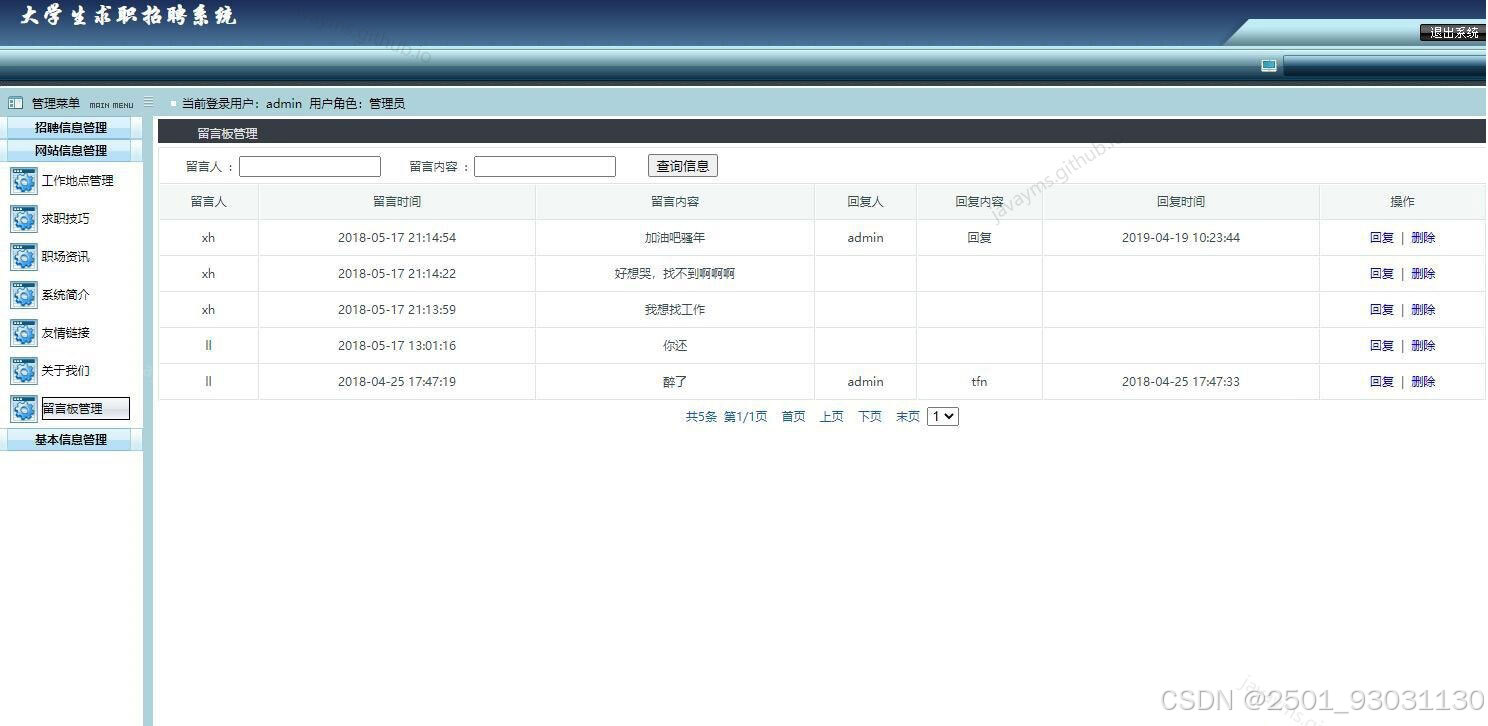Screen dimensions: 1488x726
Task: Click message text 我想找工作
Action: pos(675,310)
